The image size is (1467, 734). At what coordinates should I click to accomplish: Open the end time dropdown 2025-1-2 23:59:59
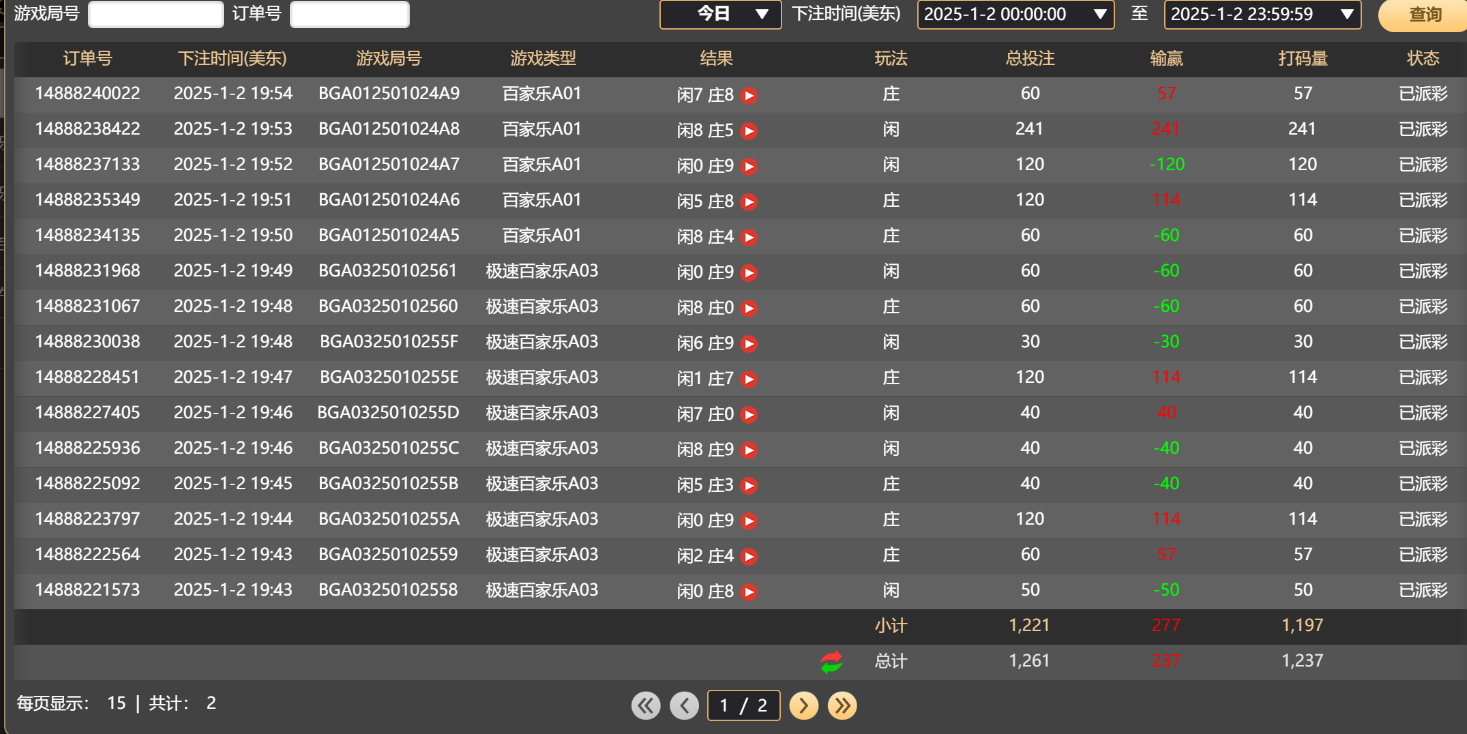pos(1262,15)
